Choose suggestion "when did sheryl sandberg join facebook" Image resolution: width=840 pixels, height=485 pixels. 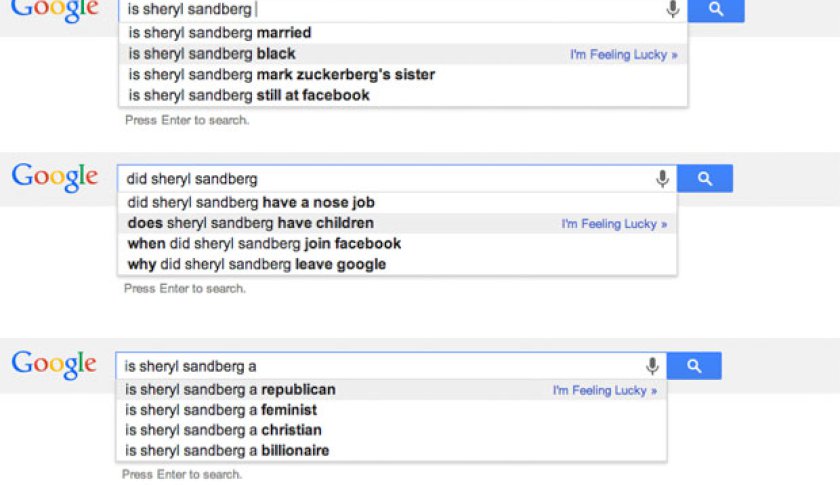coord(264,243)
